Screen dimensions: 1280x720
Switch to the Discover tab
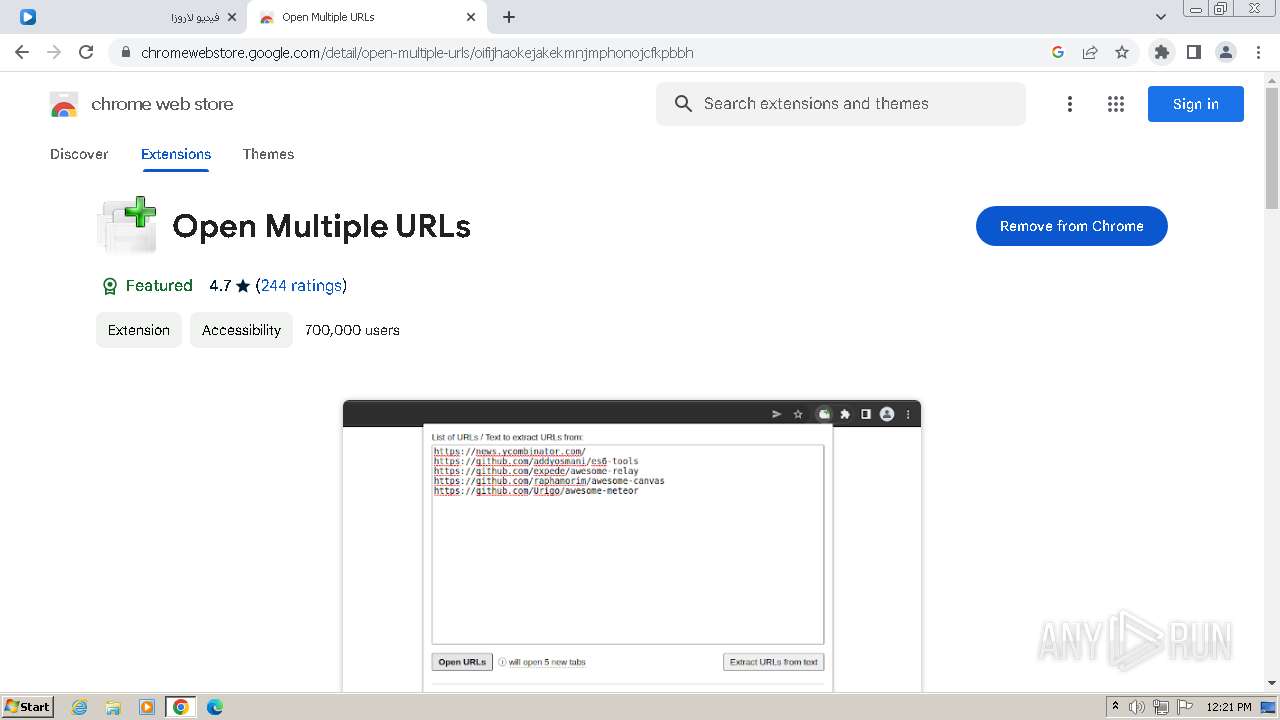(x=79, y=154)
